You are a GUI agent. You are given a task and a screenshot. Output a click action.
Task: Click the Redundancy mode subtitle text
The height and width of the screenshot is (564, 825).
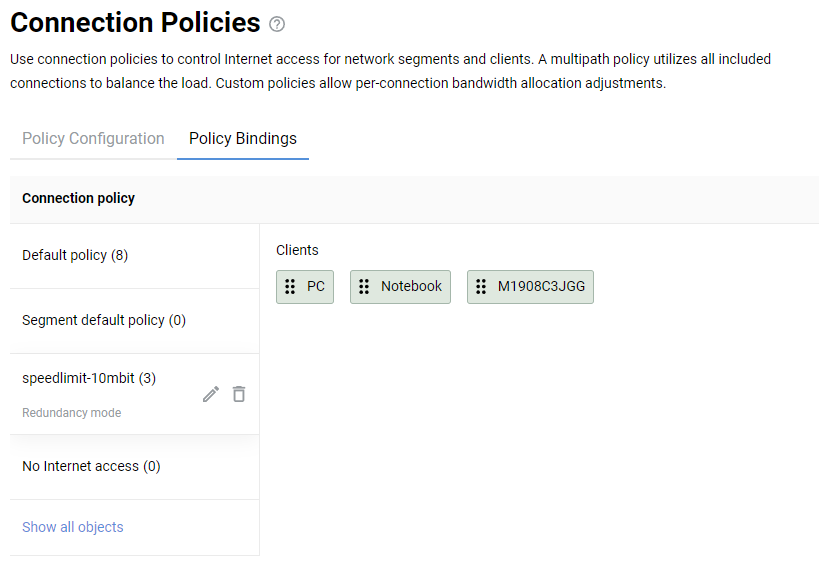[71, 413]
